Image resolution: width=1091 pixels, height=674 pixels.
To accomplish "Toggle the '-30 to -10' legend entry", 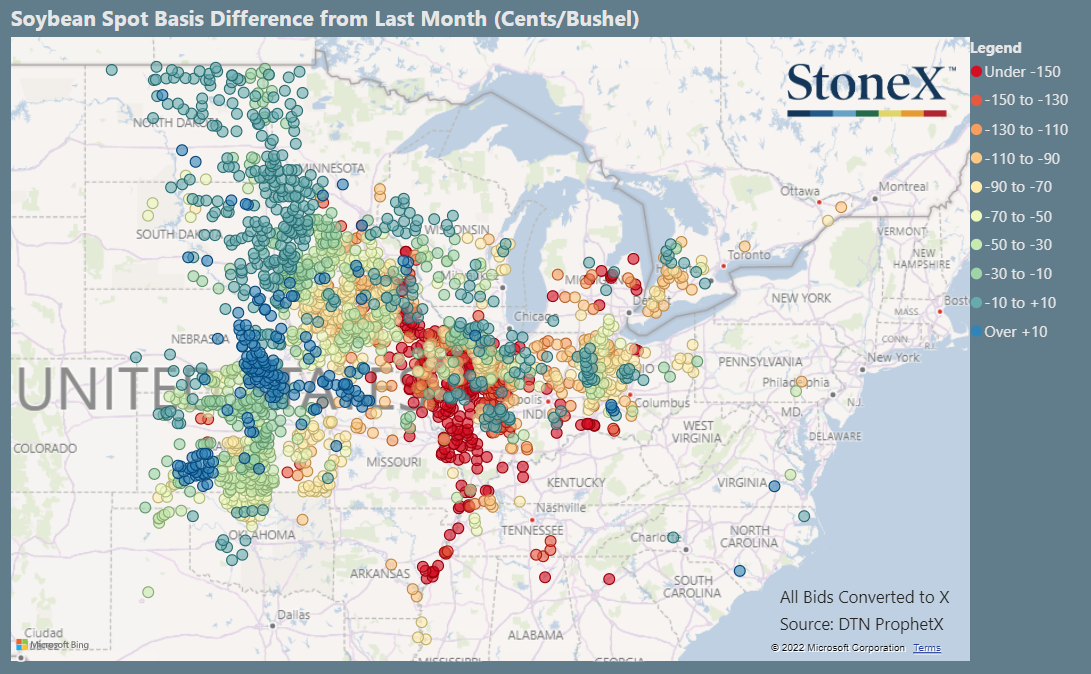I will [x=977, y=273].
